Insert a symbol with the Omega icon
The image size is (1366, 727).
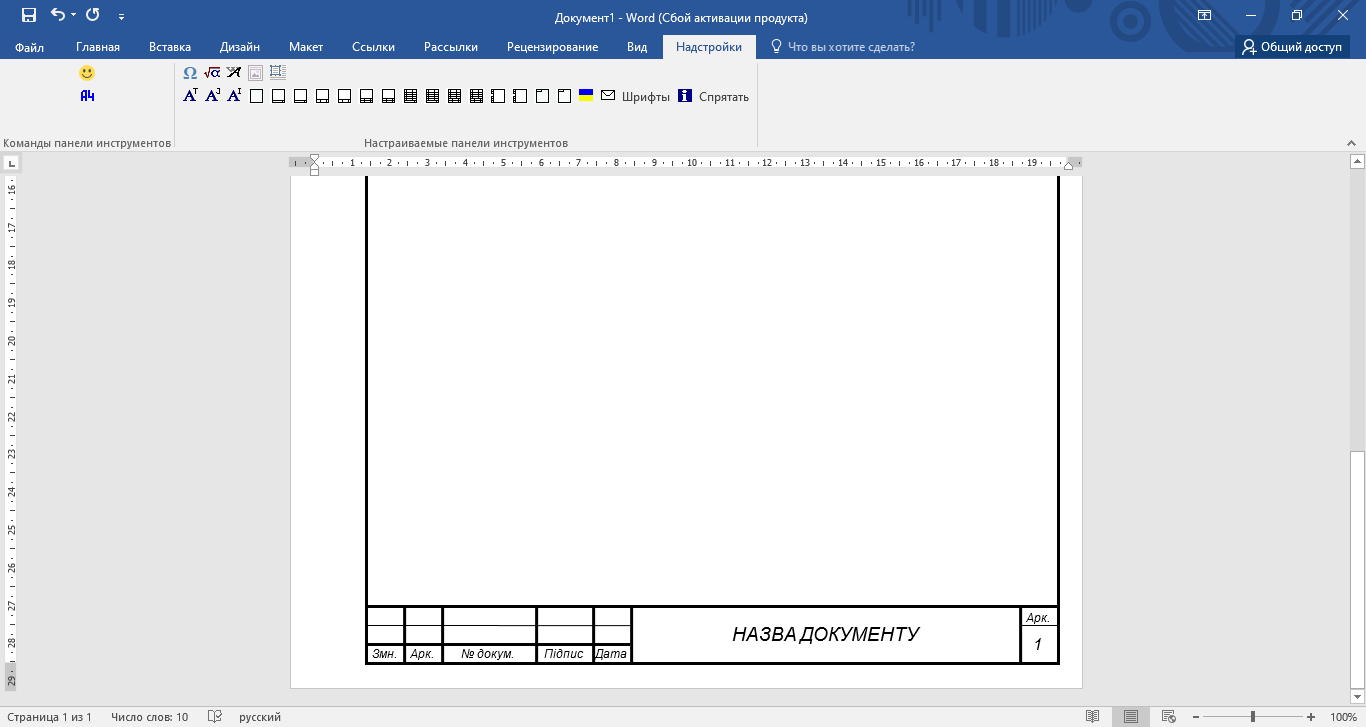tap(190, 73)
